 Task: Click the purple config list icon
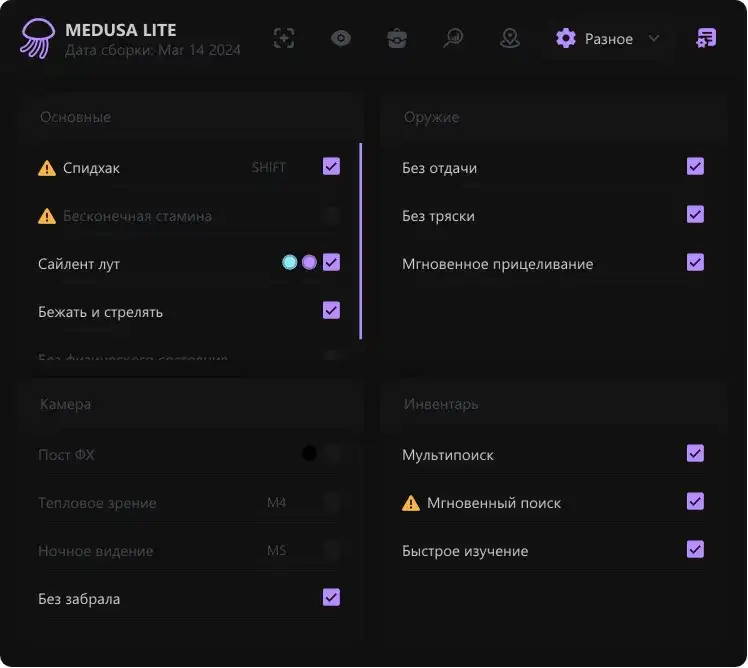[x=706, y=38]
